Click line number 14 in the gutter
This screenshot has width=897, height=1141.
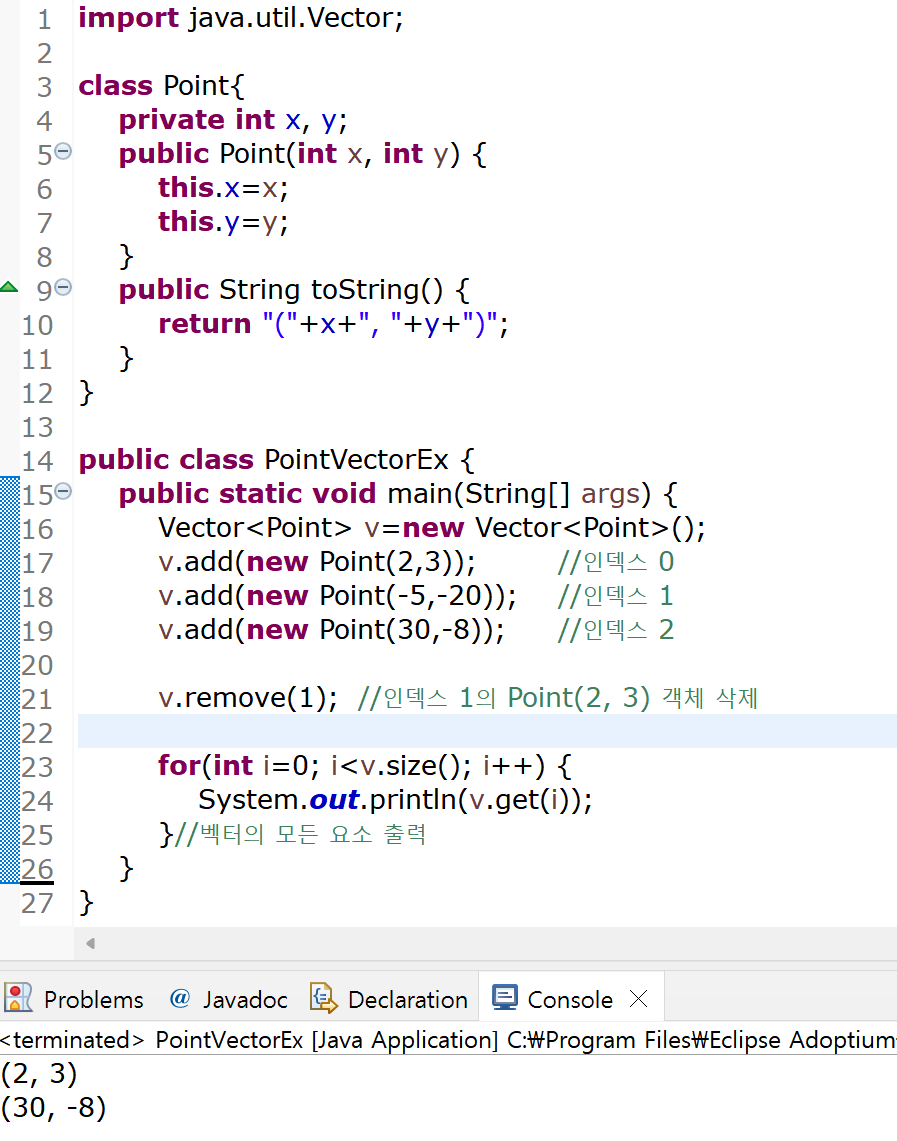tap(37, 461)
